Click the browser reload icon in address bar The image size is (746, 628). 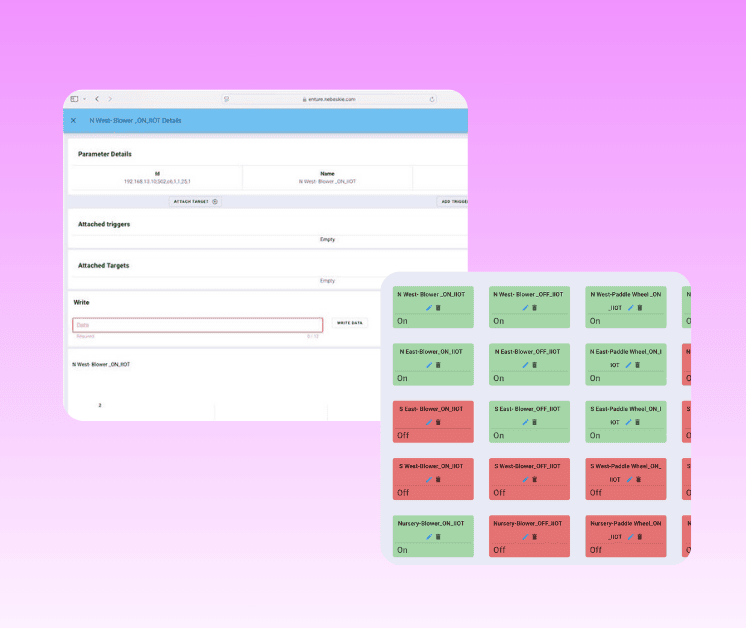click(432, 99)
